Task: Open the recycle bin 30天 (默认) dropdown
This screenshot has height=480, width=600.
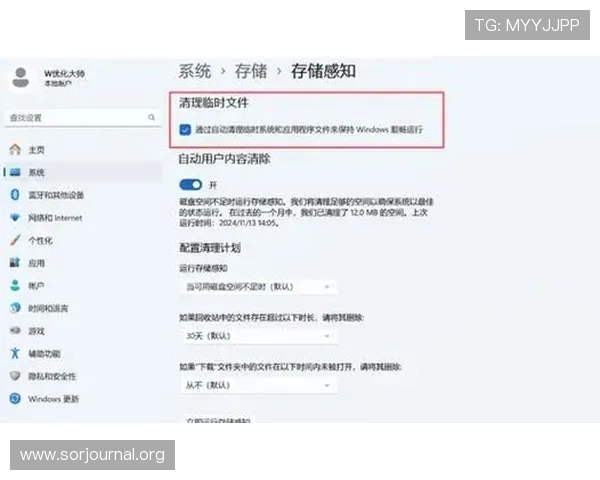Action: (258, 336)
